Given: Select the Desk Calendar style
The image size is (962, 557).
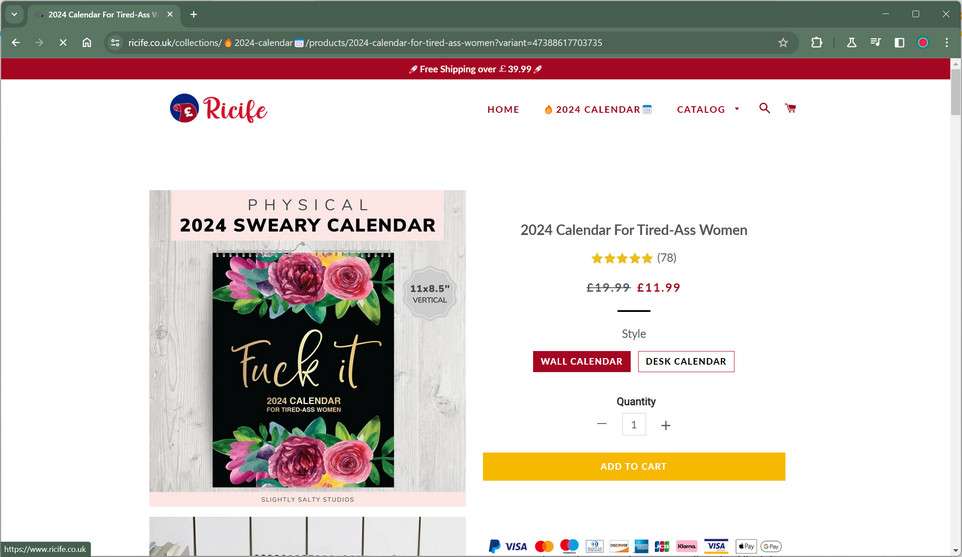Looking at the screenshot, I should tap(686, 361).
